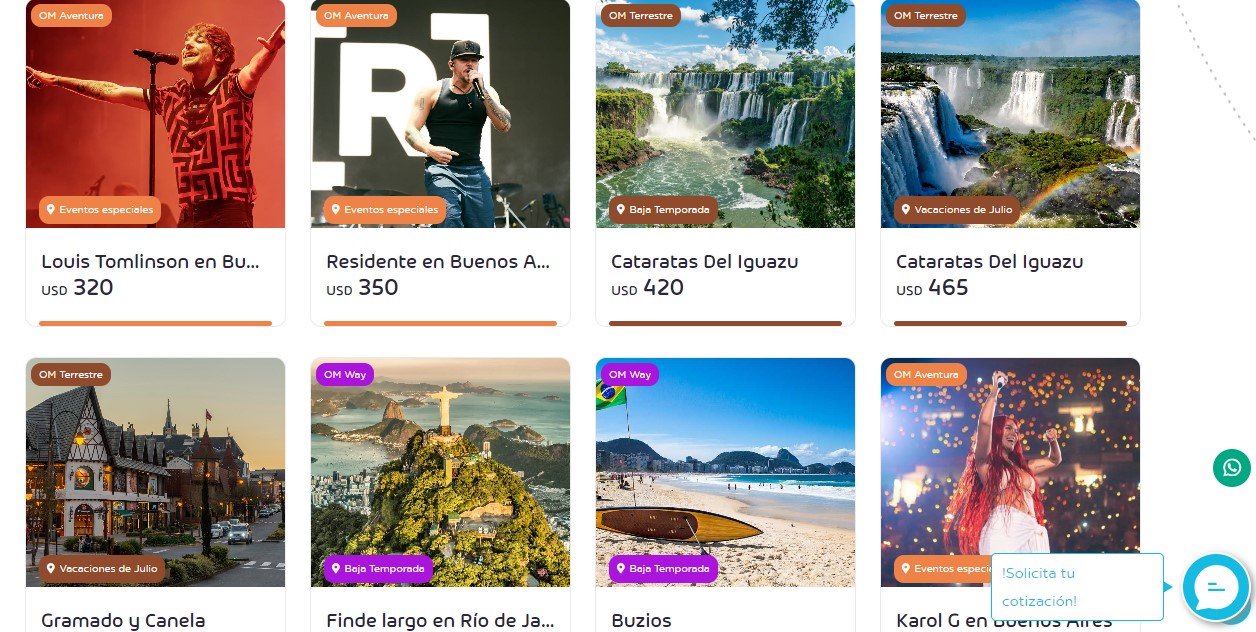The width and height of the screenshot is (1256, 632).
Task: View Buzios beach surfboard photo
Action: click(x=726, y=472)
